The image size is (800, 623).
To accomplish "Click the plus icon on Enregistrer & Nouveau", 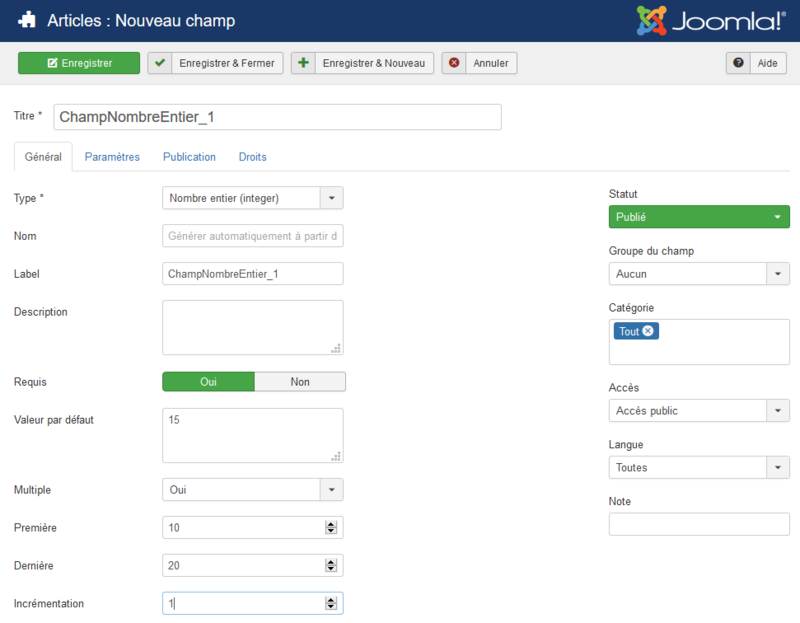I will [x=302, y=63].
